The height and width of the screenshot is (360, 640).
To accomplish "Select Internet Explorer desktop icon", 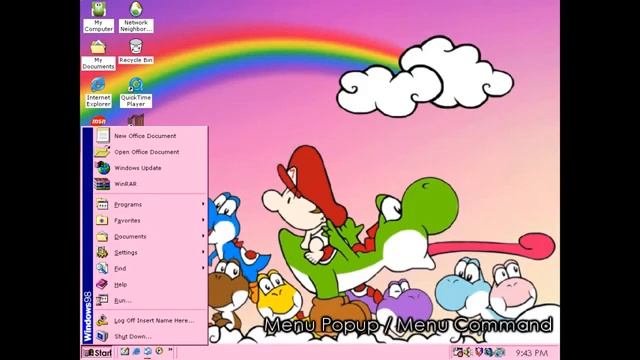I will (98, 93).
